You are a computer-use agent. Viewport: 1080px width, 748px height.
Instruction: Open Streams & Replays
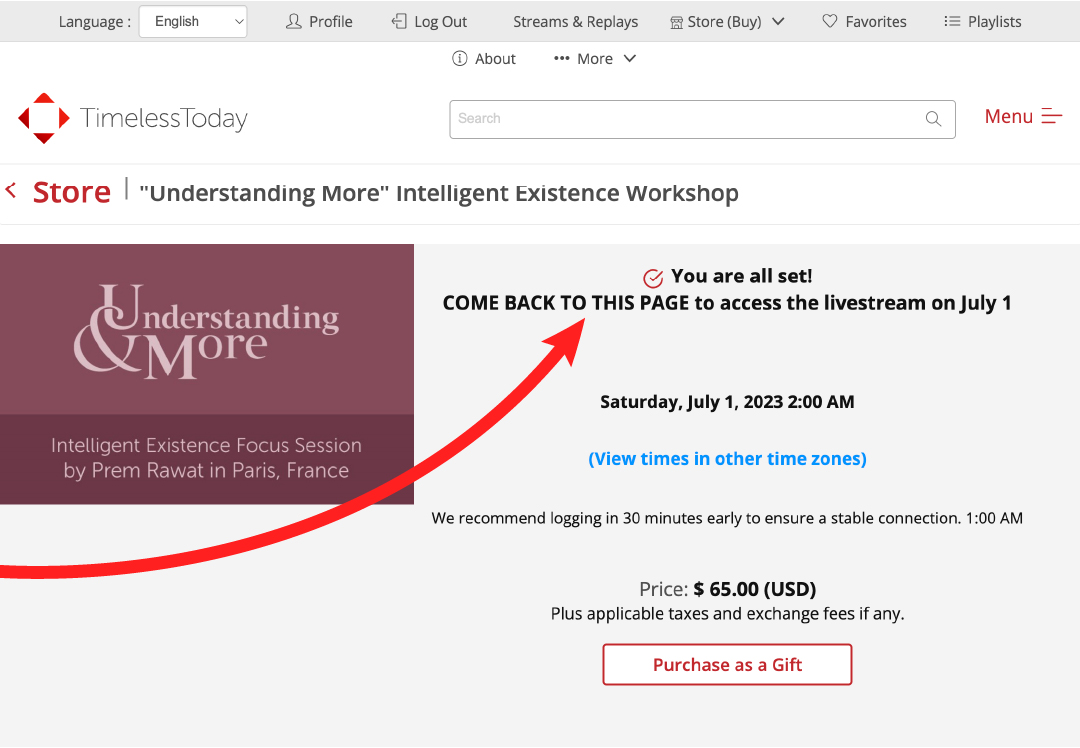[575, 21]
